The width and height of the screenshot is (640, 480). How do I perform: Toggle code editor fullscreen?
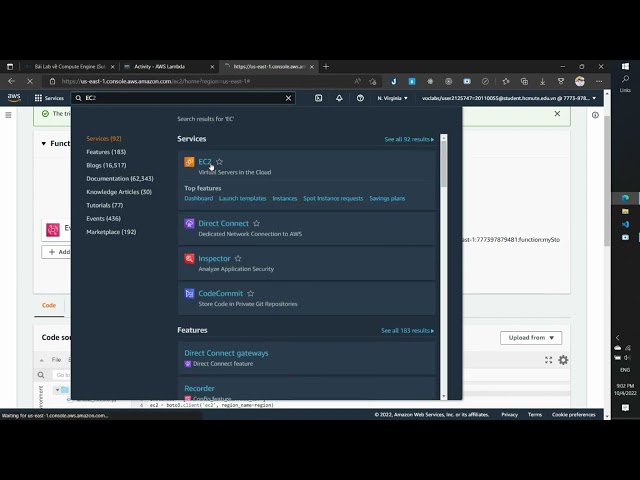[x=548, y=360]
